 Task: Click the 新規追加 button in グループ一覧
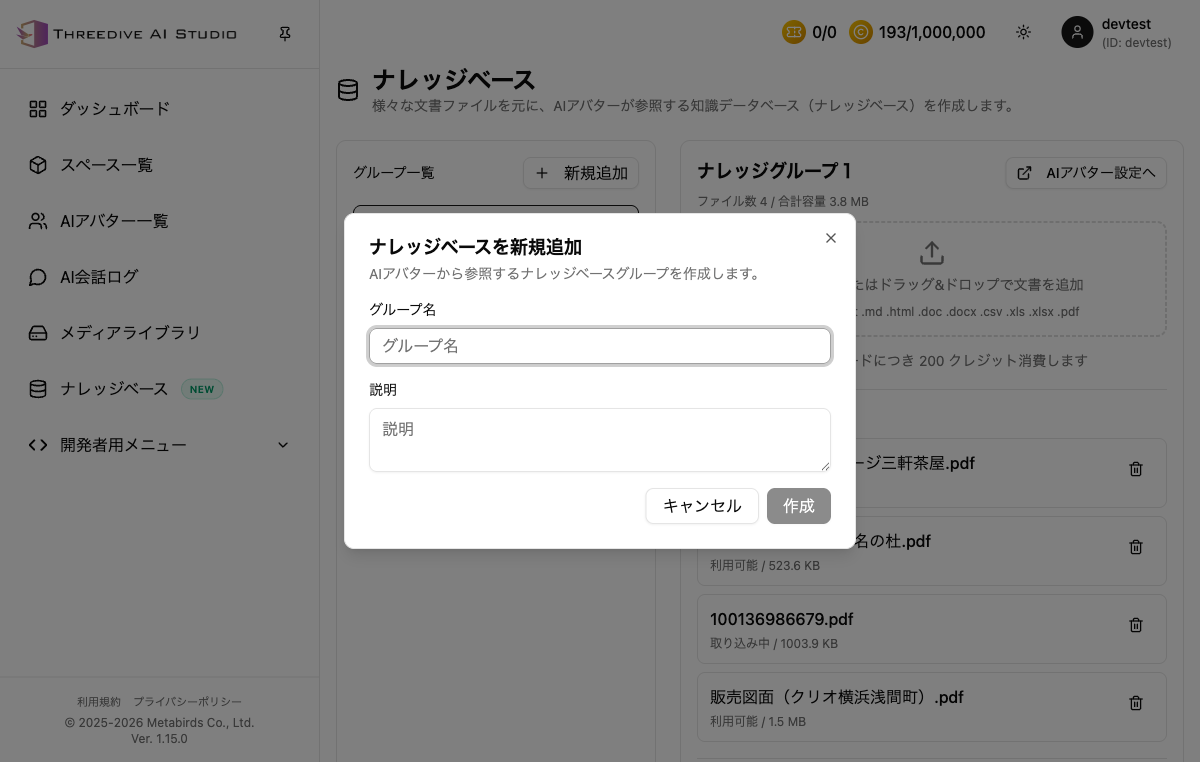581,173
